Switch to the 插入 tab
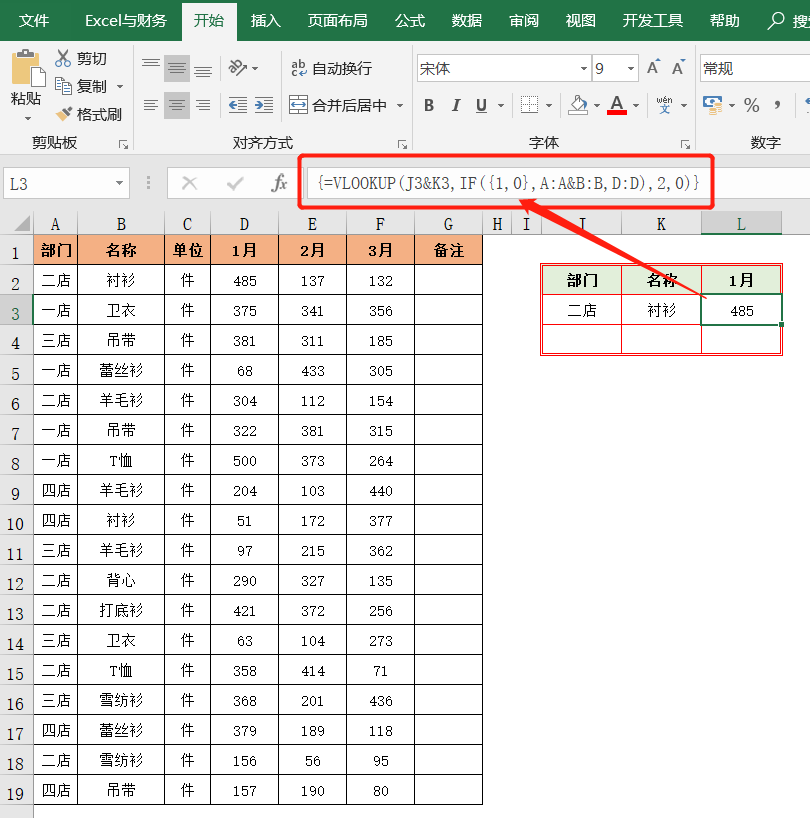Screen dimensions: 810x818 (x=265, y=20)
